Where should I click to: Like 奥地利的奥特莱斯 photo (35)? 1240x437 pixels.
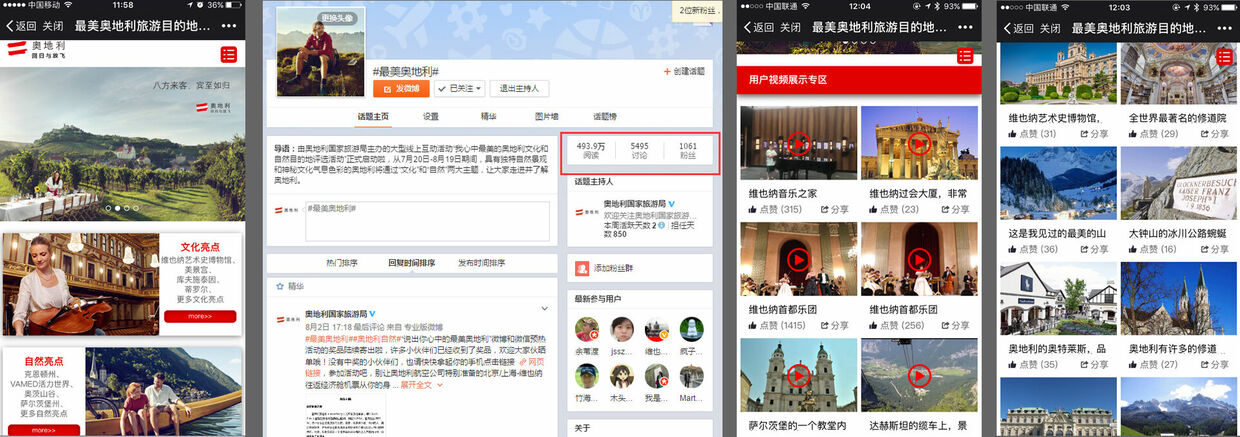pyautogui.click(x=1032, y=365)
